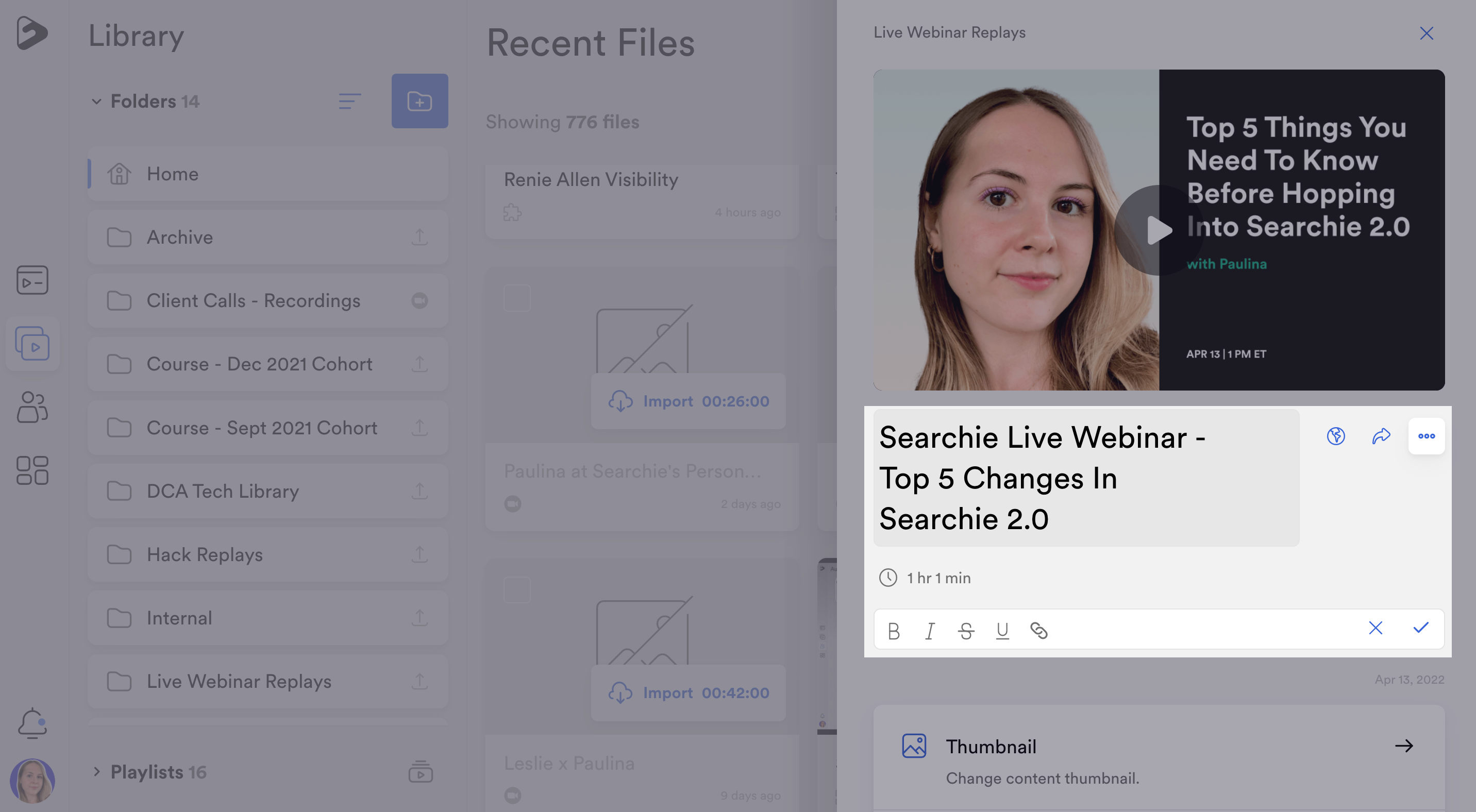Open Client Calls - Recordings folder
1476x812 pixels.
[x=267, y=300]
